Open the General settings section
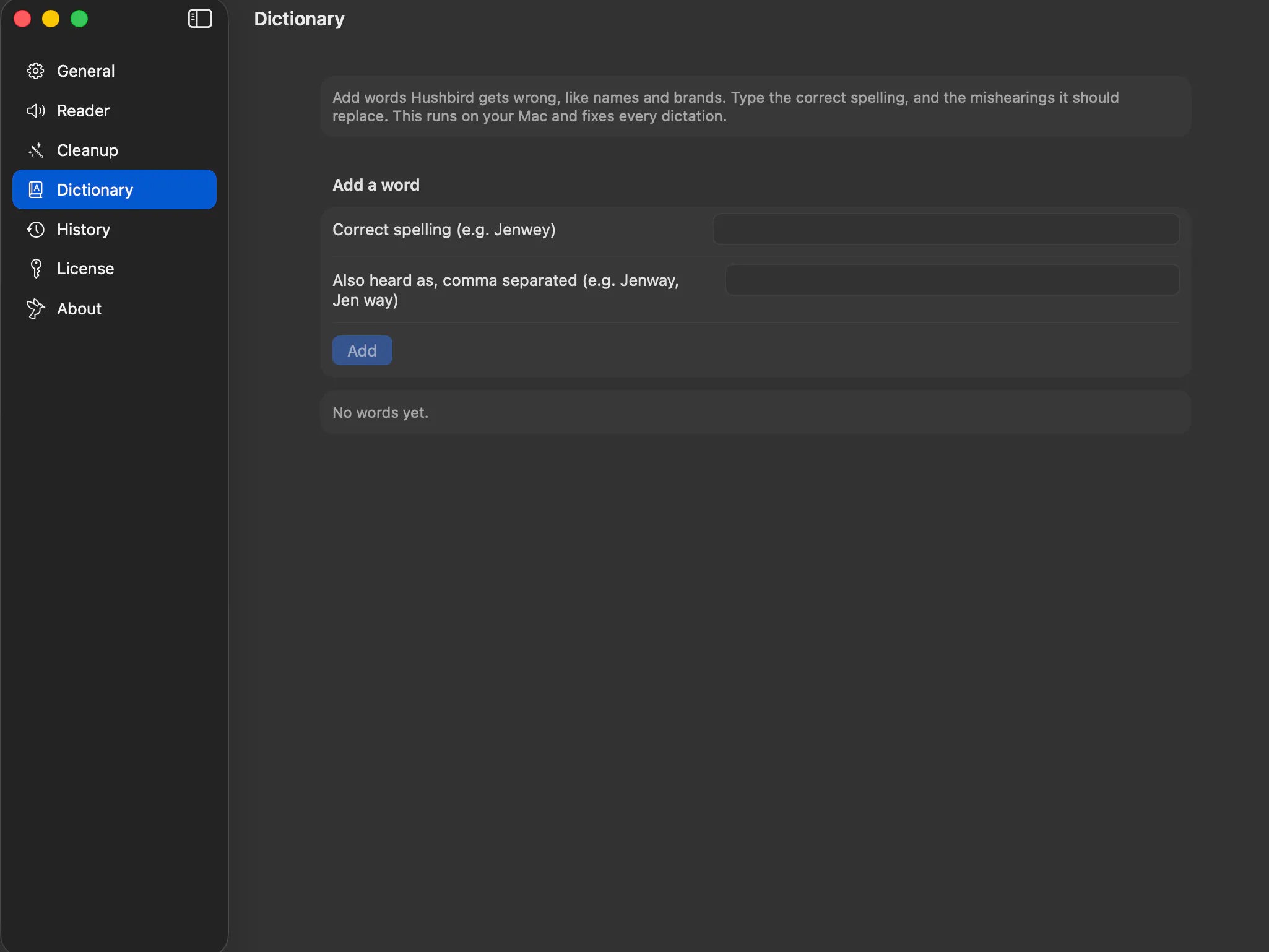The image size is (1269, 952). pyautogui.click(x=115, y=71)
